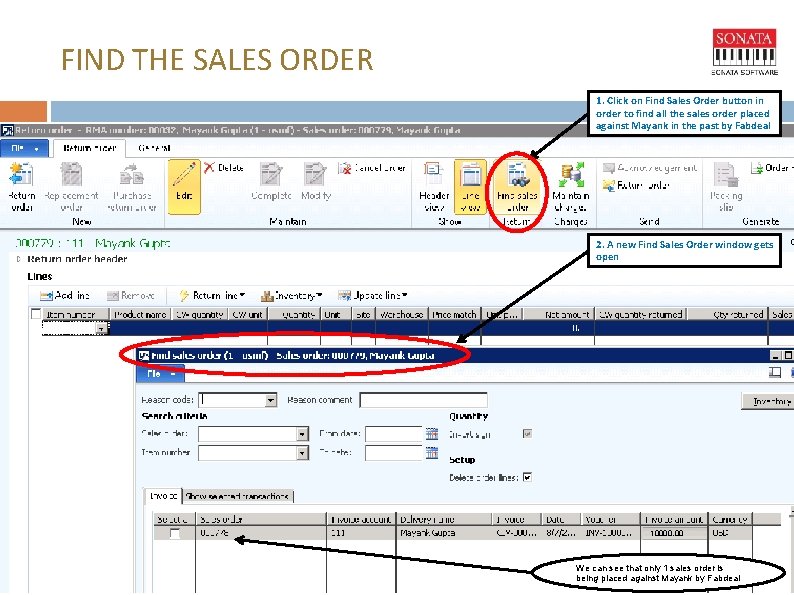Click the Replacement order icon
The height and width of the screenshot is (595, 794).
point(71,174)
